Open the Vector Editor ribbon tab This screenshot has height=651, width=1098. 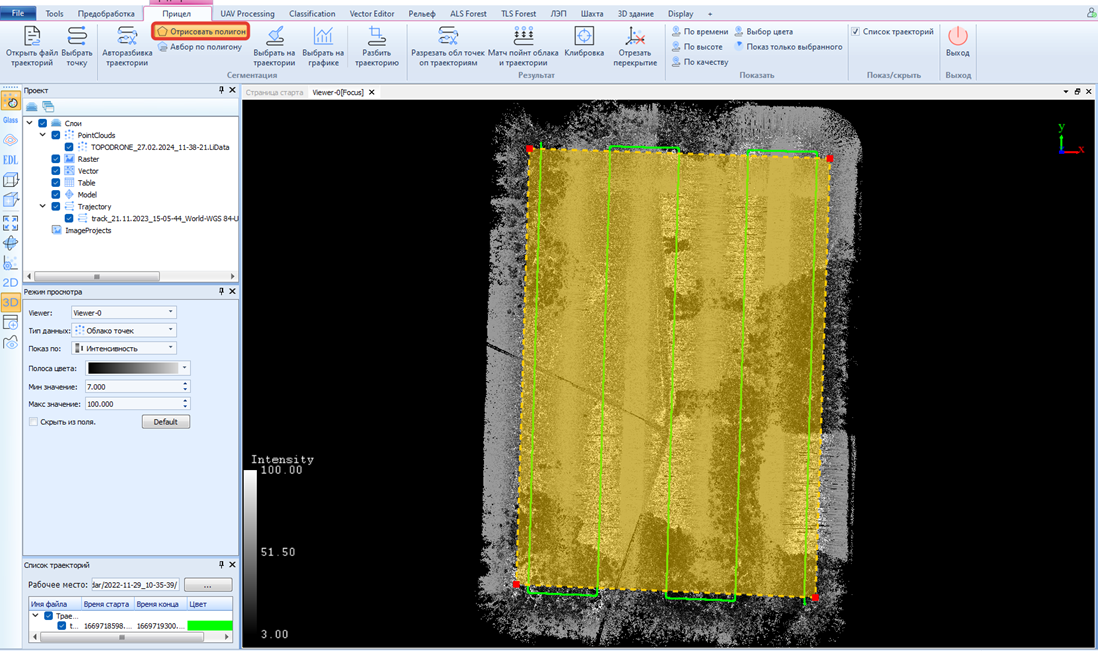tap(372, 13)
